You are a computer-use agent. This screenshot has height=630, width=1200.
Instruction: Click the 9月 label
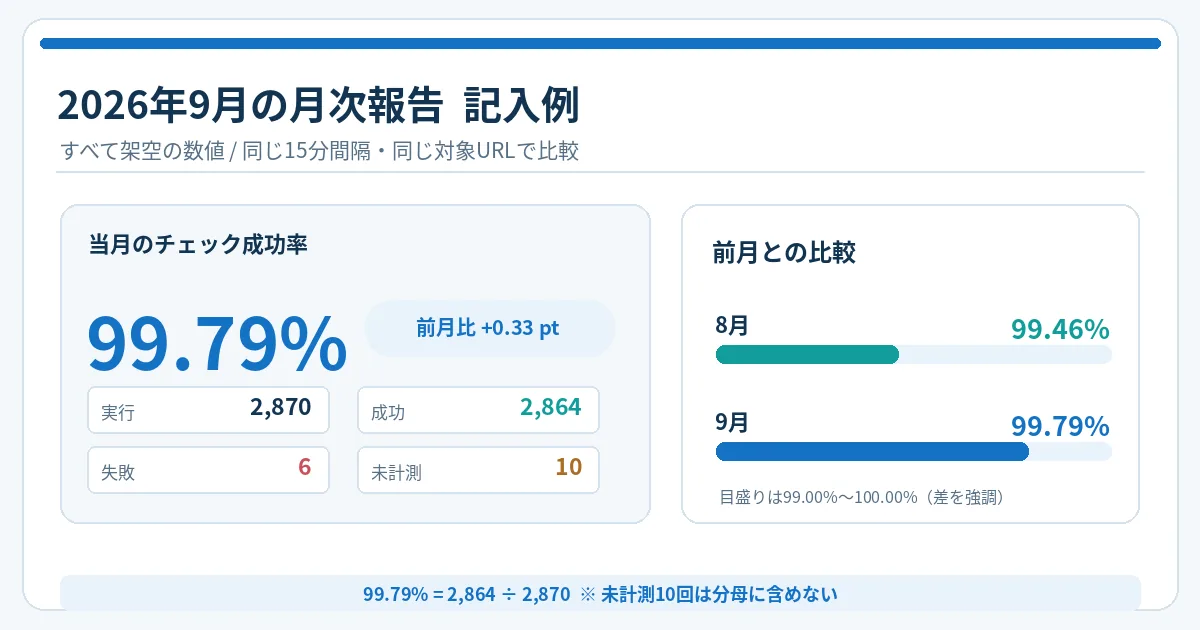pyautogui.click(x=732, y=422)
